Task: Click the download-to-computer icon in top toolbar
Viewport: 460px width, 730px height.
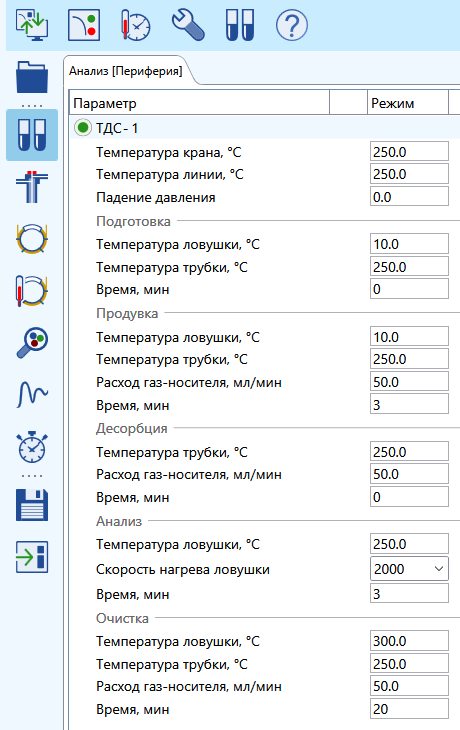Action: (x=31, y=25)
